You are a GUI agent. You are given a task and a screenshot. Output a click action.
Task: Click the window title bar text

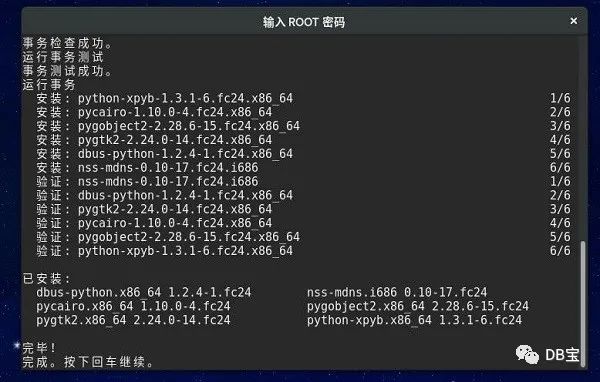pos(304,22)
